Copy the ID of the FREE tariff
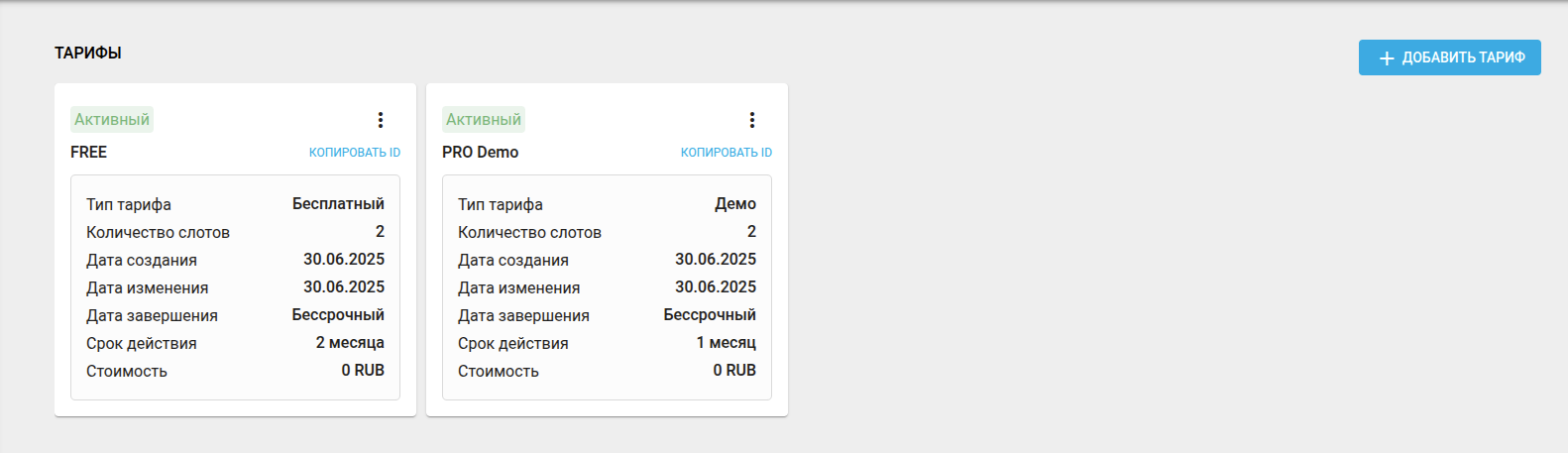The height and width of the screenshot is (453, 1568). tap(355, 153)
